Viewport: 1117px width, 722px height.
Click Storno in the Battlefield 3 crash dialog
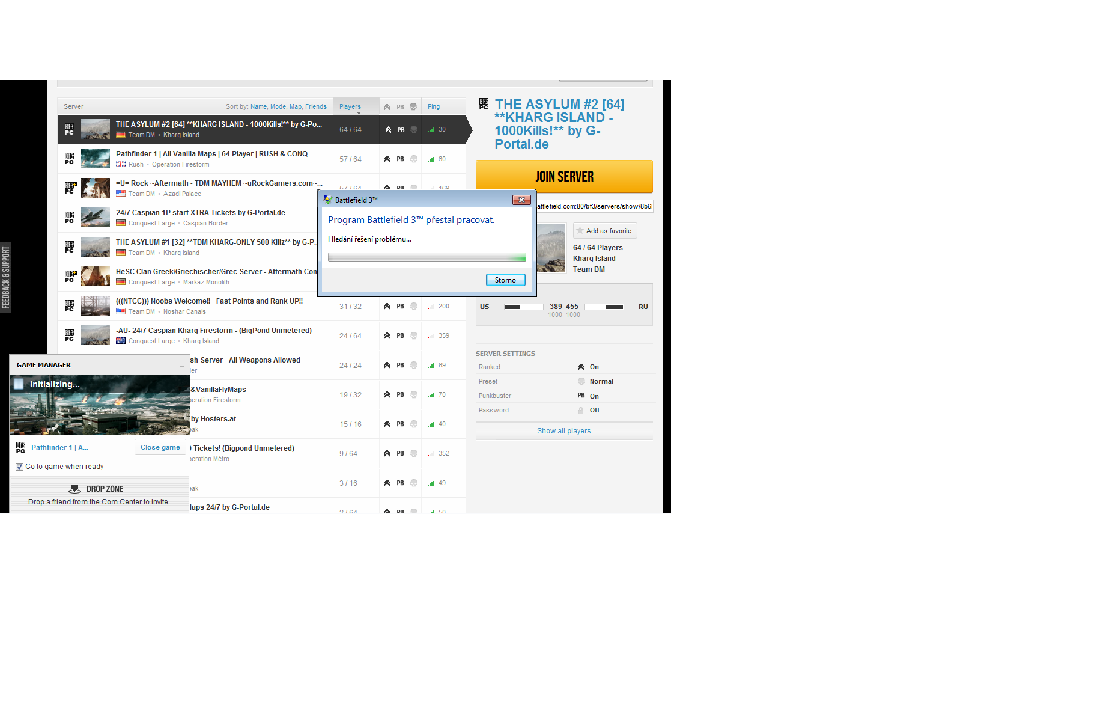point(506,280)
